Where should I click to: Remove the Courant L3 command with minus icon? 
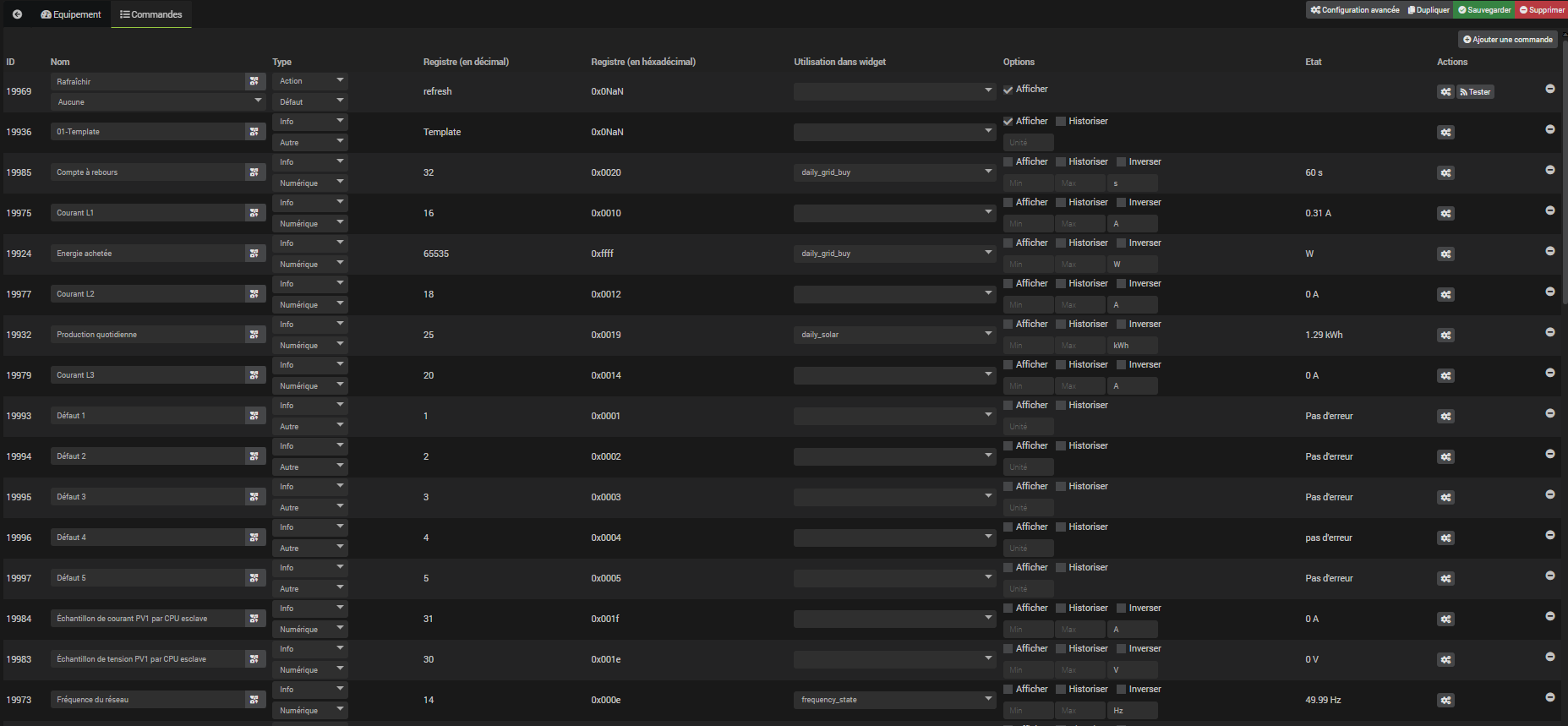coord(1549,373)
